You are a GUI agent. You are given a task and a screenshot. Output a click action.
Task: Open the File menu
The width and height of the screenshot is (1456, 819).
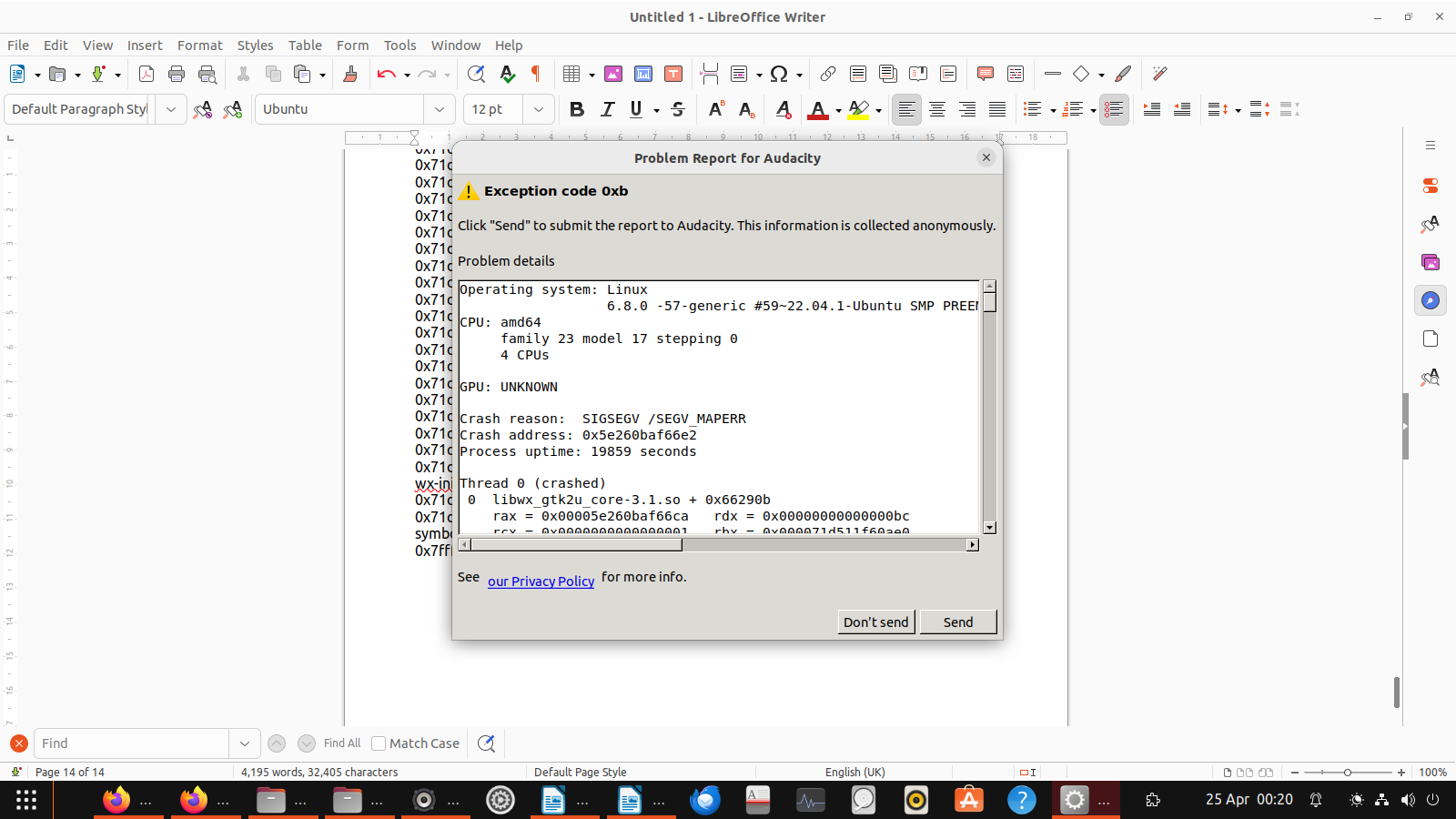(x=18, y=45)
